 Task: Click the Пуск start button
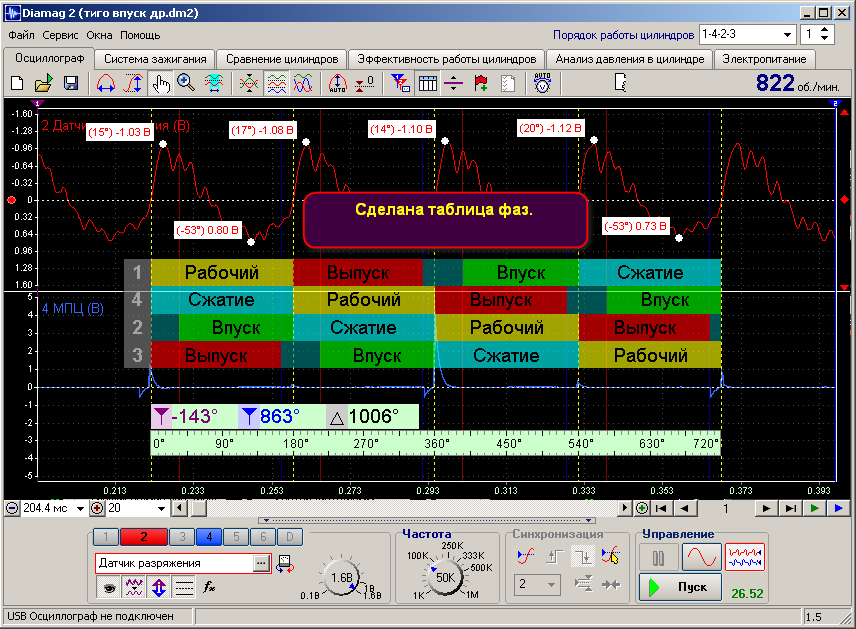pos(681,588)
